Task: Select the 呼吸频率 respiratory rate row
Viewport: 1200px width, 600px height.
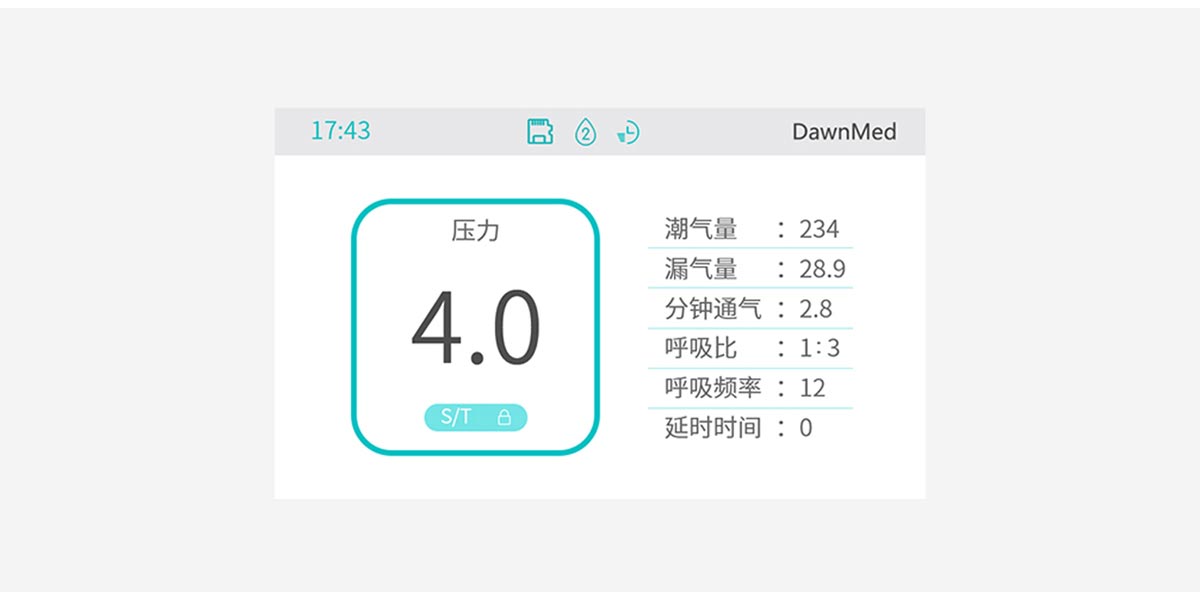Action: click(750, 388)
